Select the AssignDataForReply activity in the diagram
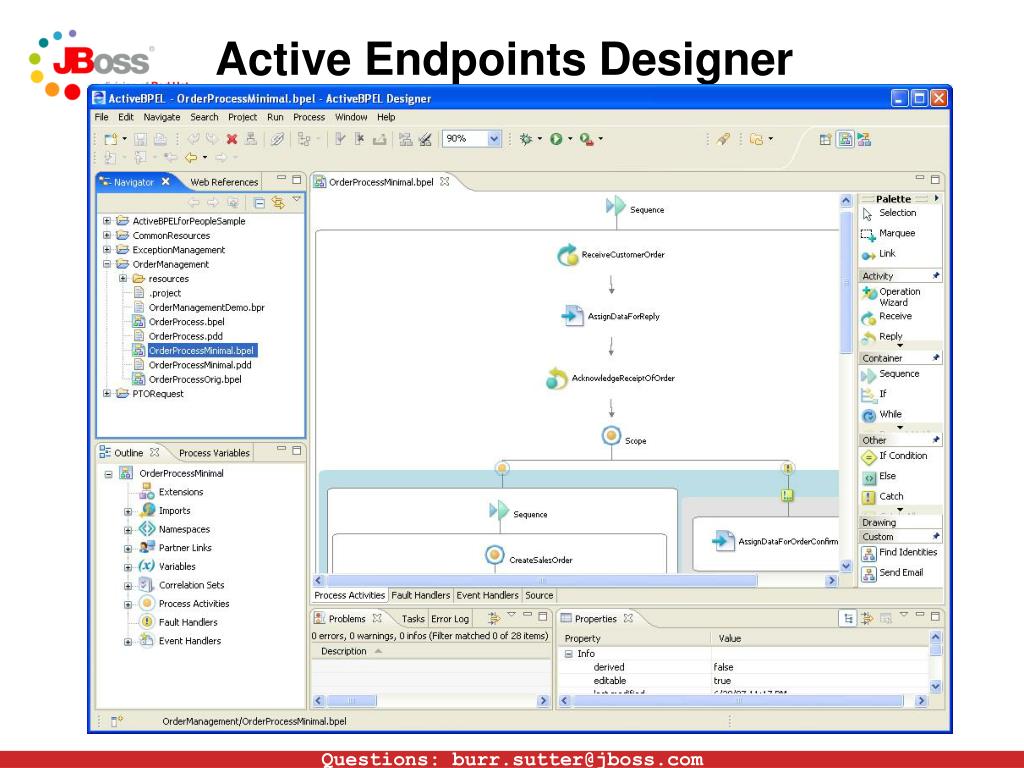 pos(611,316)
